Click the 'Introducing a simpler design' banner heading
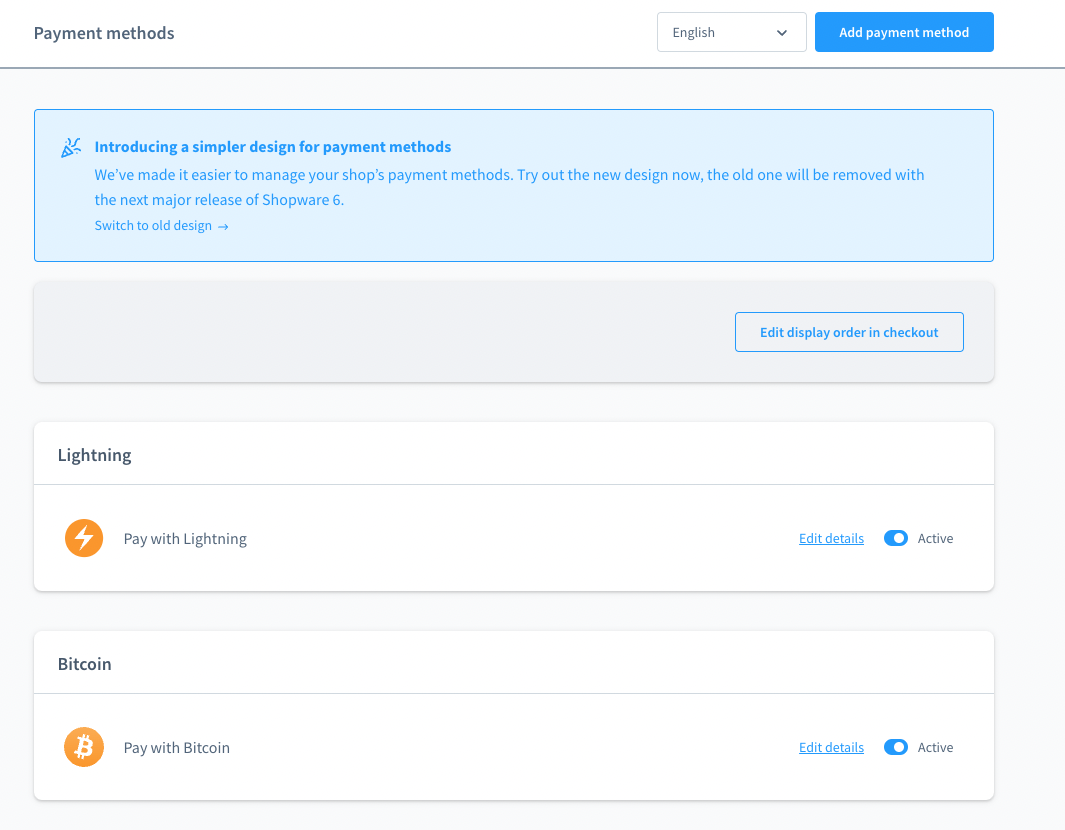This screenshot has height=830, width=1065. point(272,147)
